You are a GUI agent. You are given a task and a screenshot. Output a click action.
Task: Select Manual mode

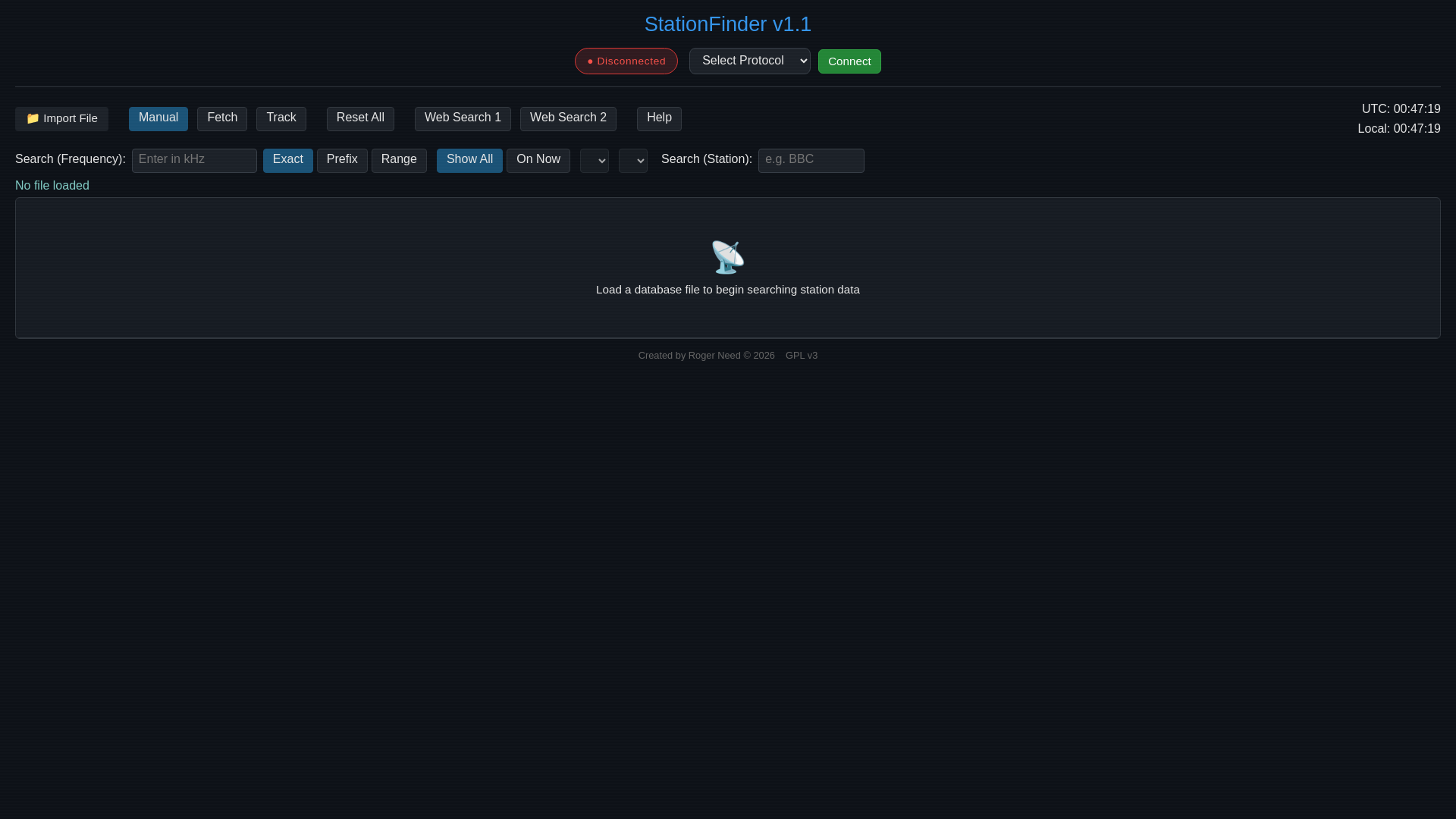coord(158,118)
